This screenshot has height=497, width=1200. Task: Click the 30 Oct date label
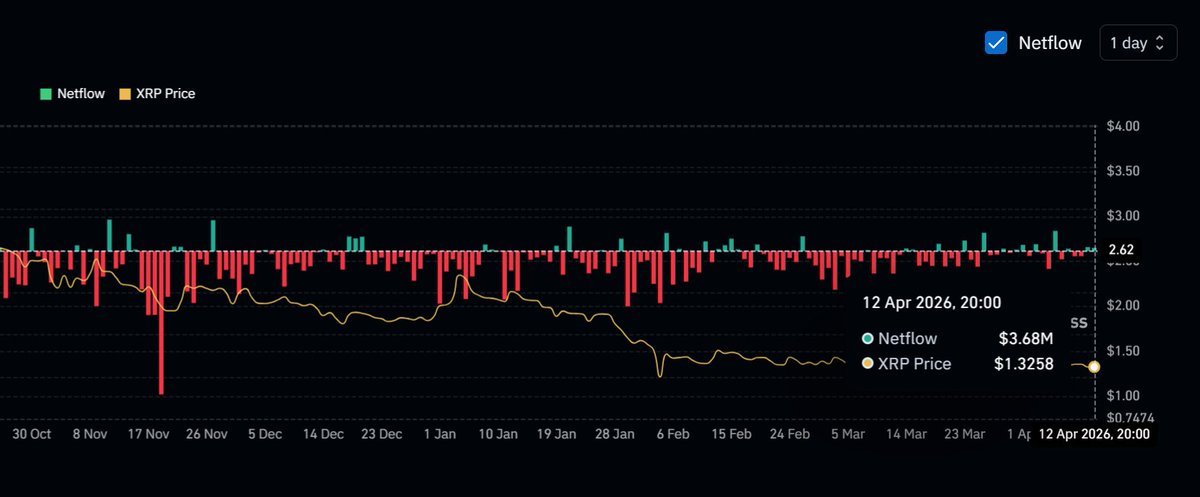point(31,435)
